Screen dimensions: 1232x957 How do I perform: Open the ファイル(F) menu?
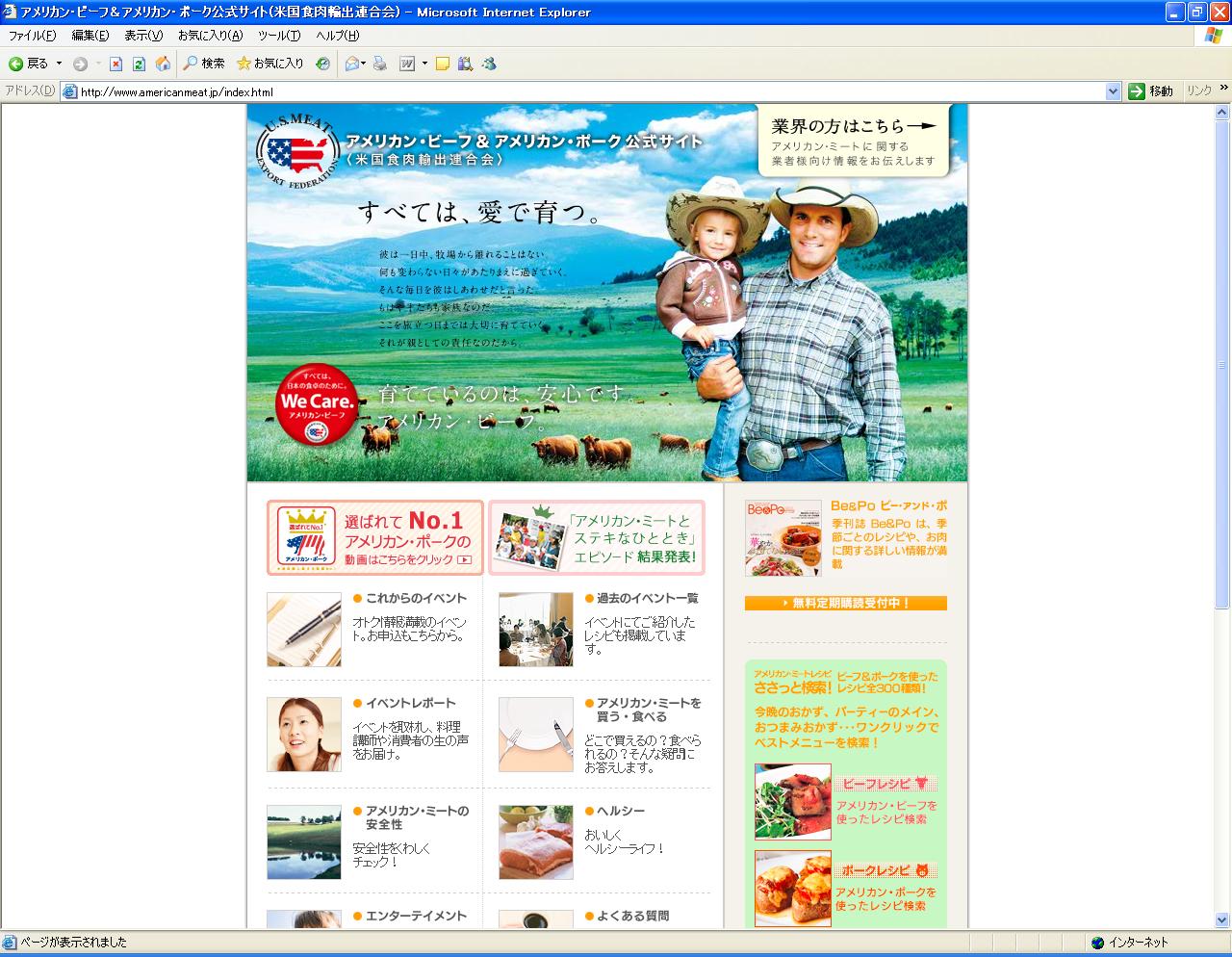32,36
